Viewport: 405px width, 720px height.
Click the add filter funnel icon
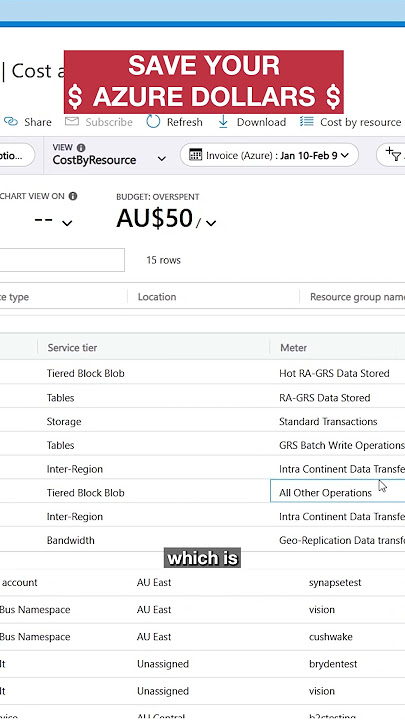(x=394, y=155)
